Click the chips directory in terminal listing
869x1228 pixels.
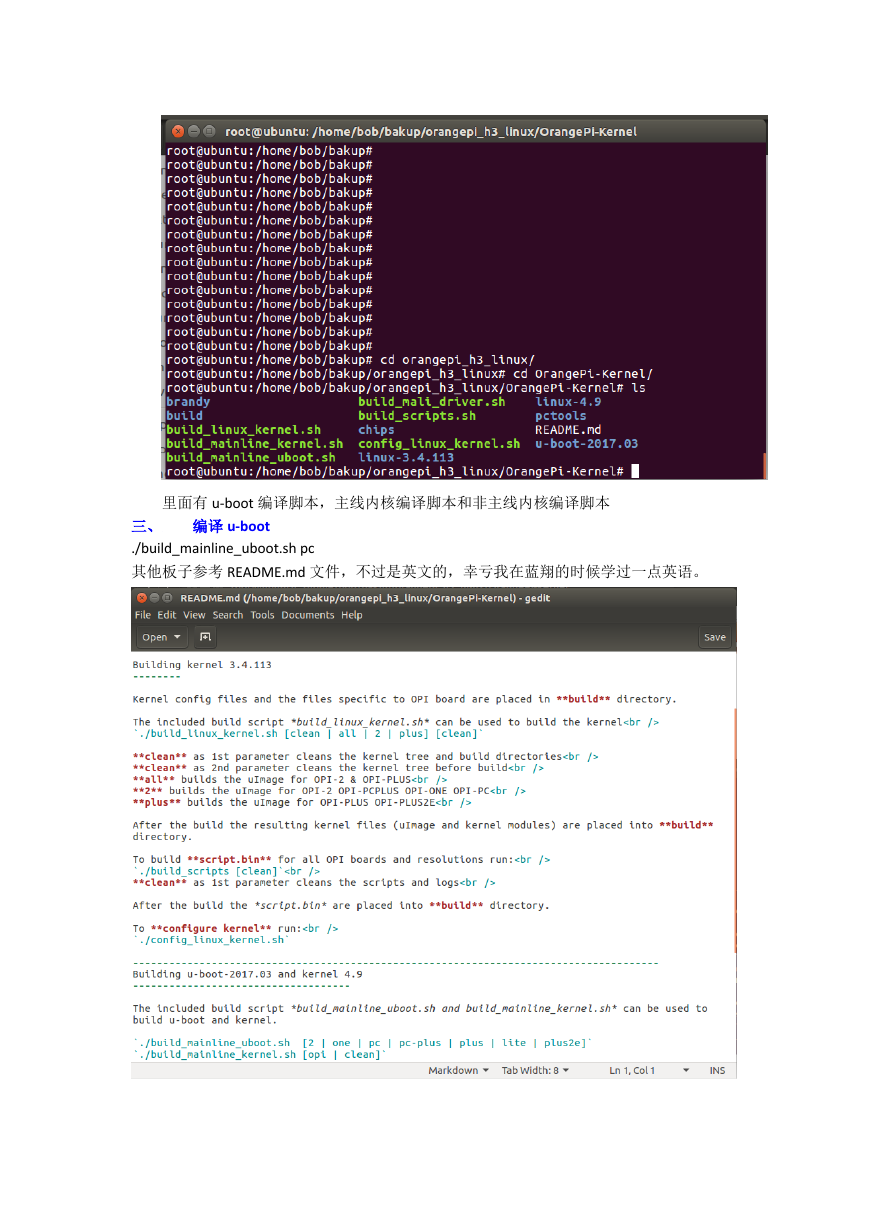click(x=376, y=430)
